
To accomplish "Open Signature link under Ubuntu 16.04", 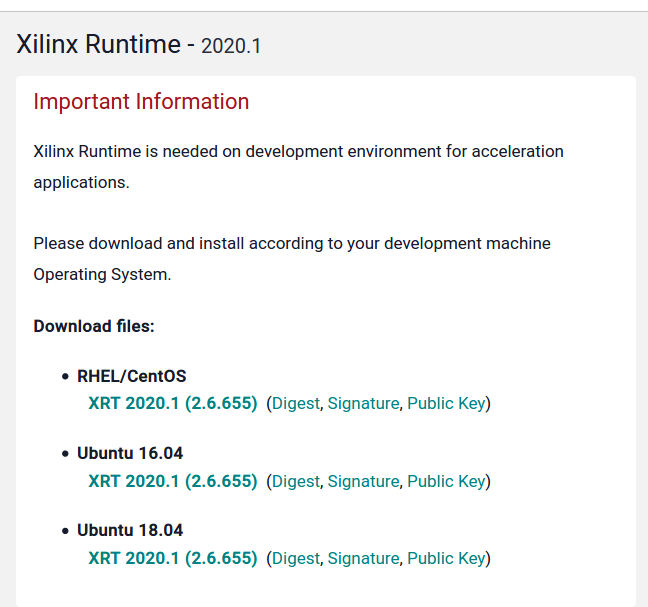I will coord(364,481).
